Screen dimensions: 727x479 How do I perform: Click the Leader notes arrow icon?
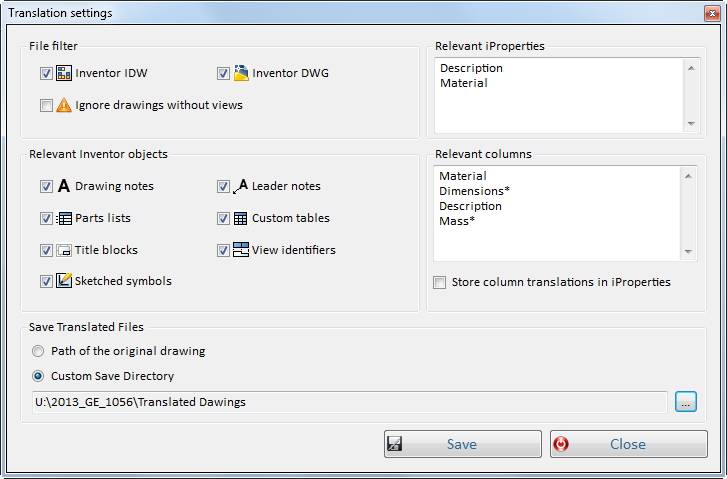click(x=241, y=186)
